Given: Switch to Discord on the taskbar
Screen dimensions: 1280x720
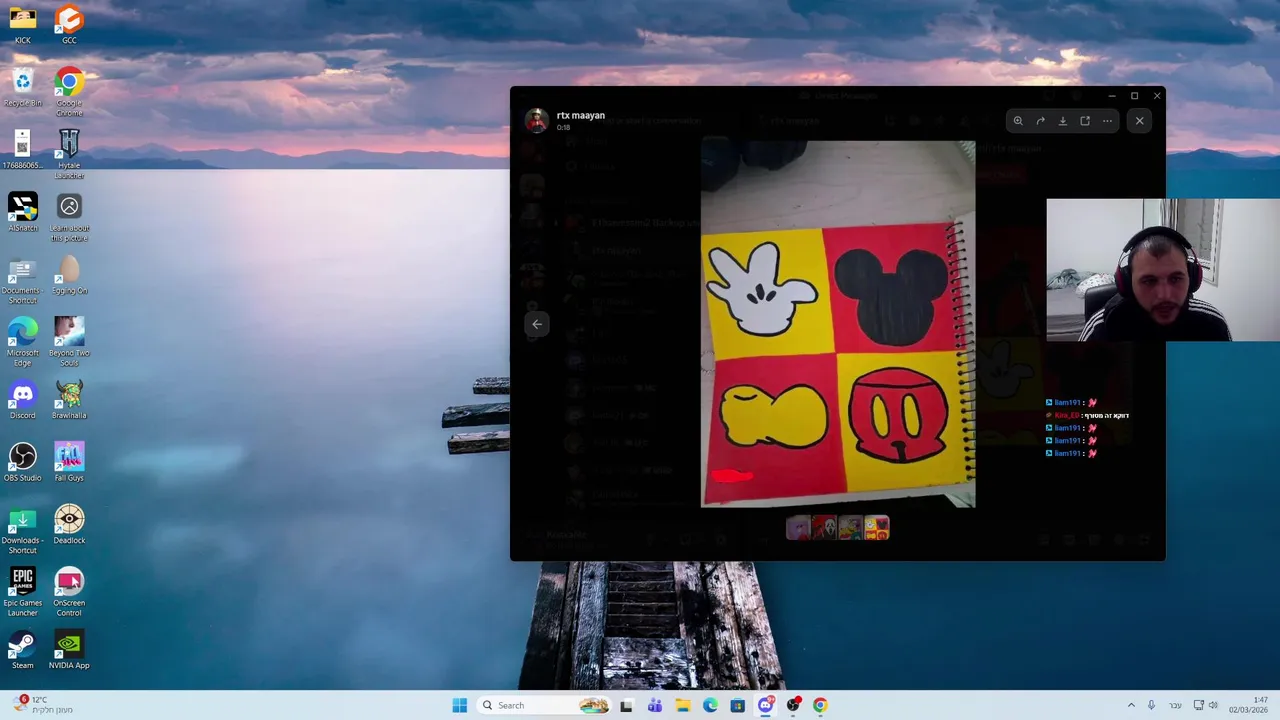Looking at the screenshot, I should pos(765,705).
